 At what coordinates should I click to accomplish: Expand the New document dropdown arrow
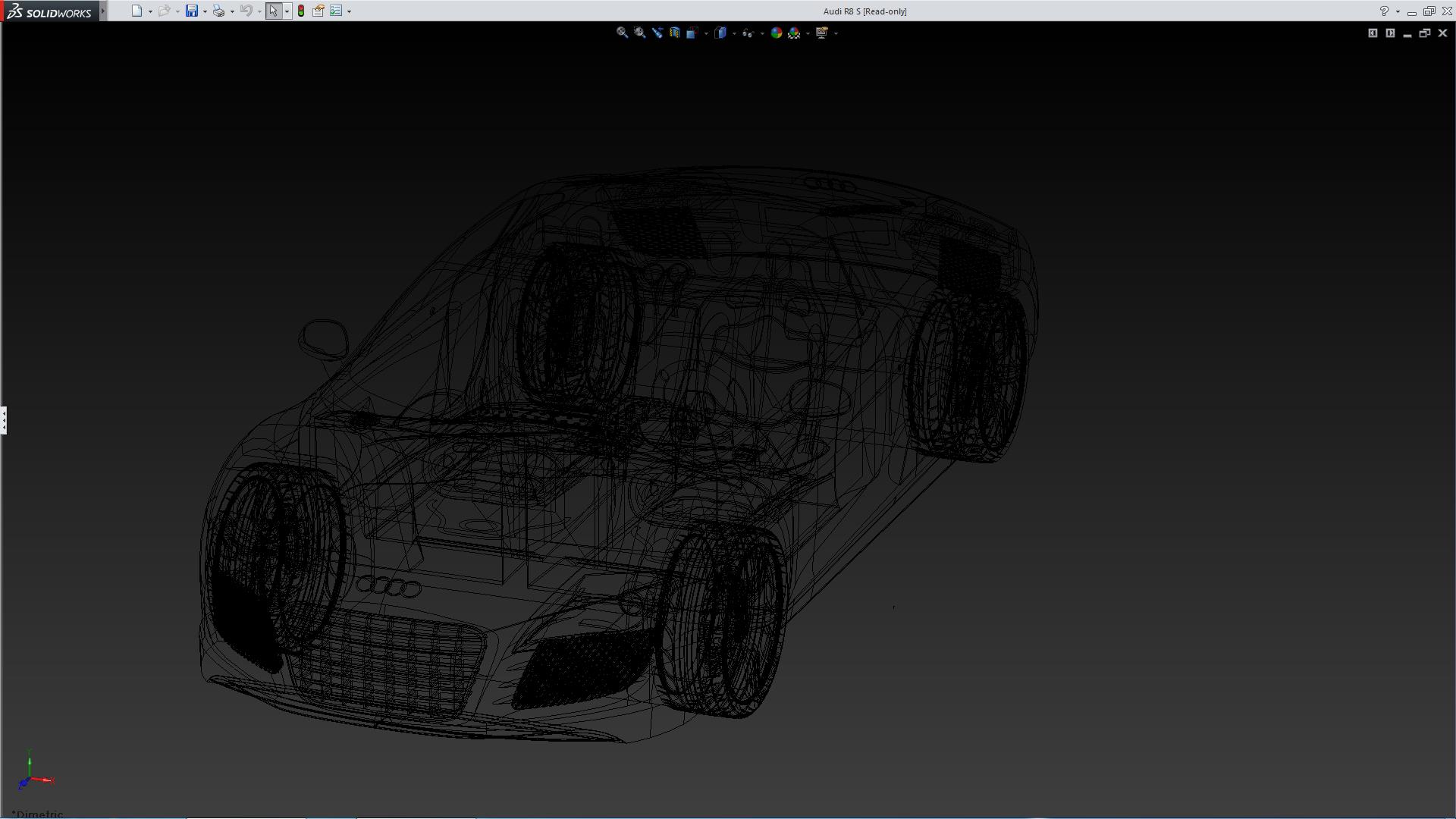pyautogui.click(x=150, y=11)
